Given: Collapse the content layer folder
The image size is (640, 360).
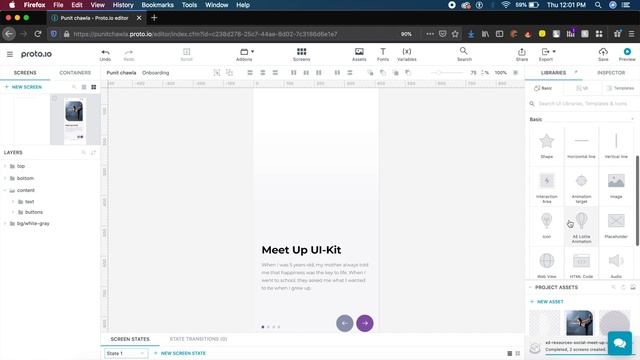Looking at the screenshot, I should click(x=5, y=190).
